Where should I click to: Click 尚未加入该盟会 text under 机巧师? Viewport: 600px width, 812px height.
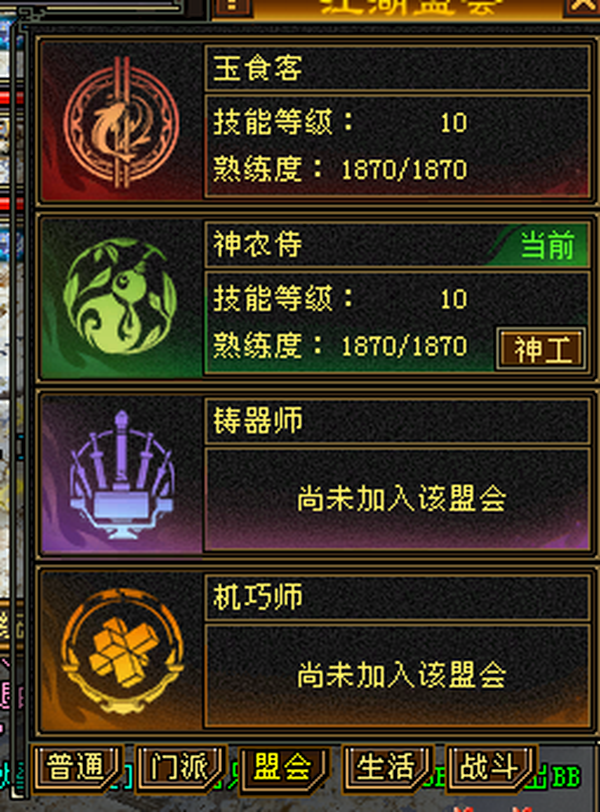pyautogui.click(x=401, y=675)
